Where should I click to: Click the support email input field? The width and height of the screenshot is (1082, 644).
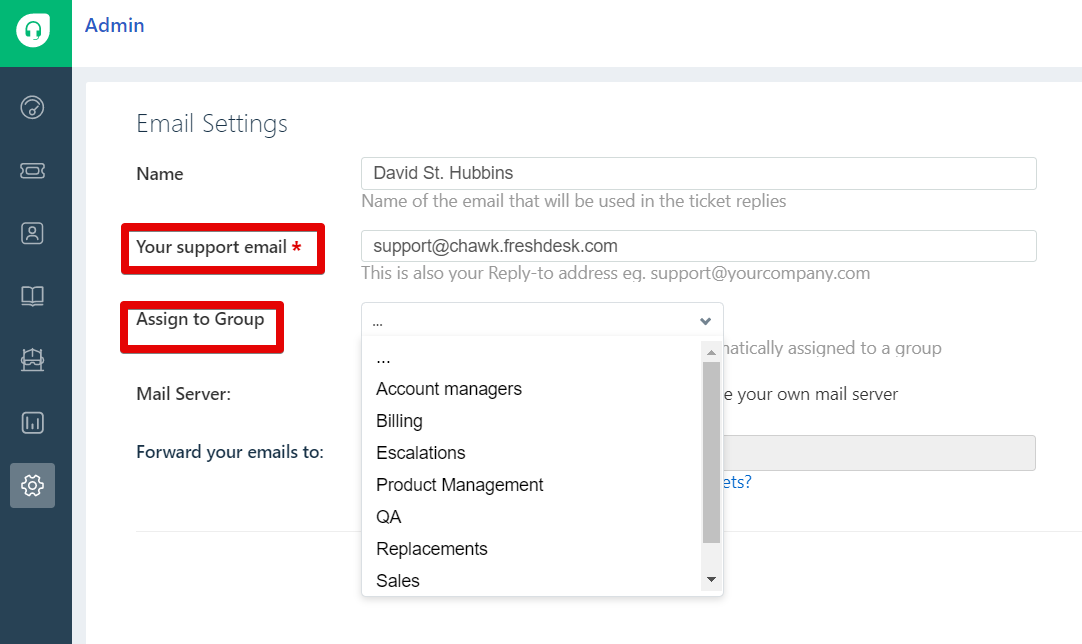(698, 246)
